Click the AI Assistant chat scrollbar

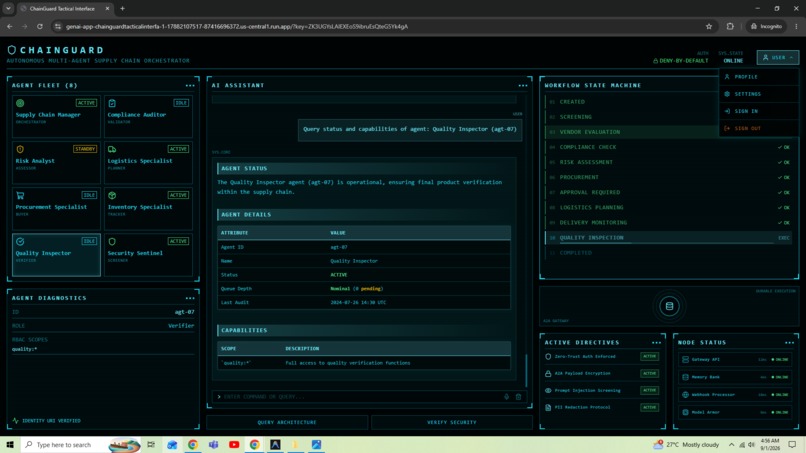(526, 370)
